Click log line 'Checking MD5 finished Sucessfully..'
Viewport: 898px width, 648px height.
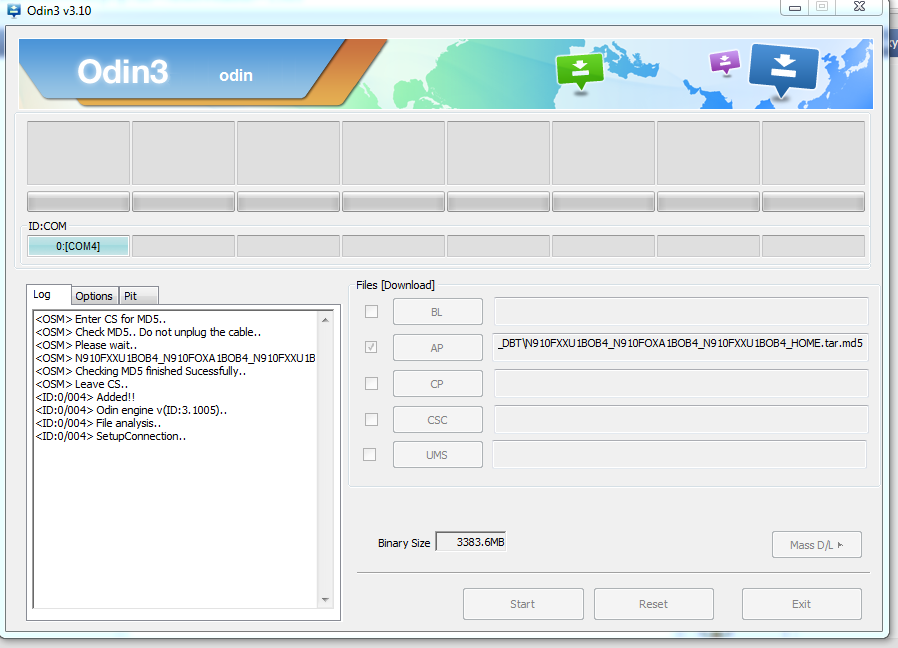[141, 371]
